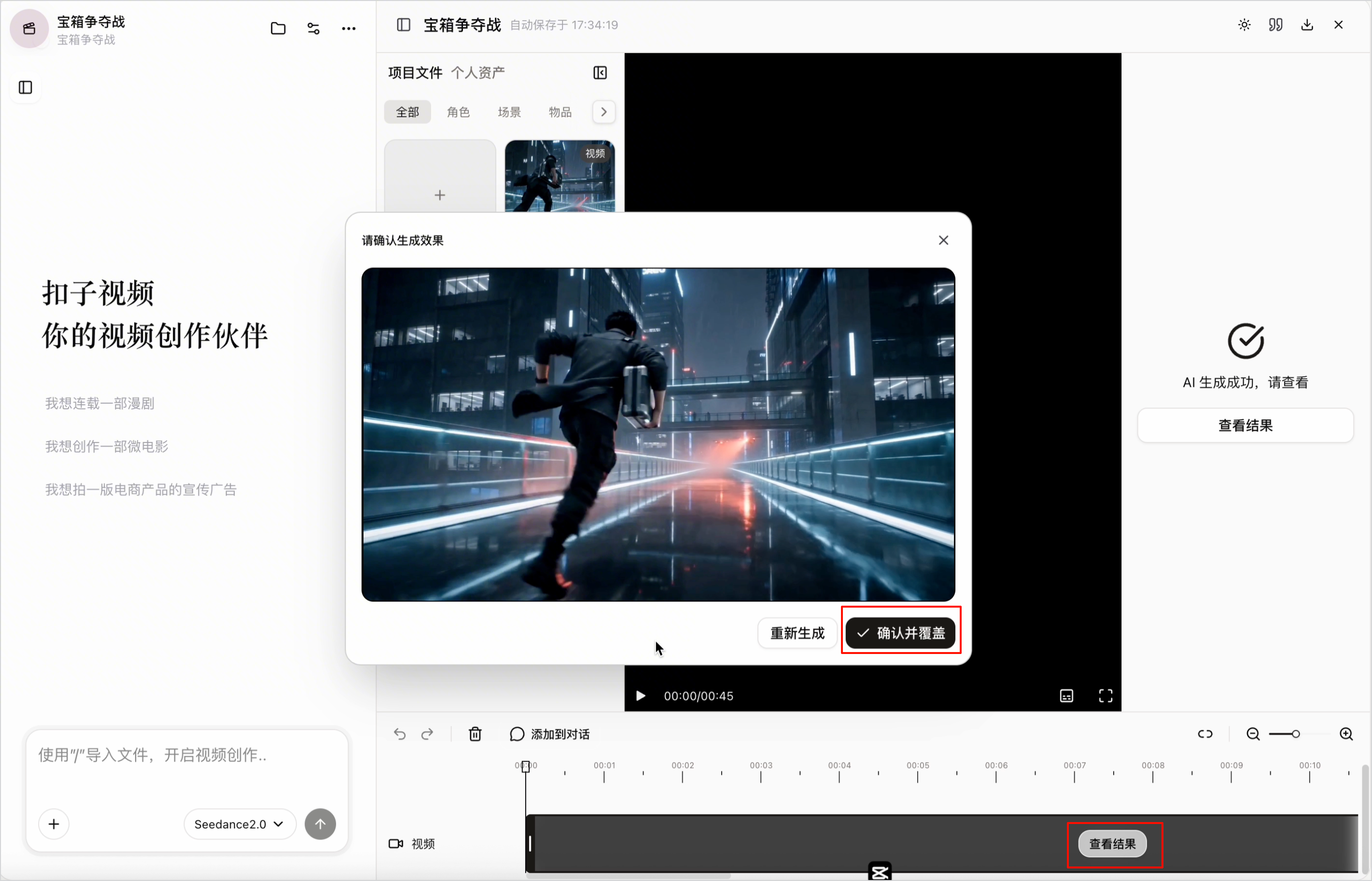Enter fullscreen preview mode
The image size is (1372, 881).
pyautogui.click(x=1106, y=696)
